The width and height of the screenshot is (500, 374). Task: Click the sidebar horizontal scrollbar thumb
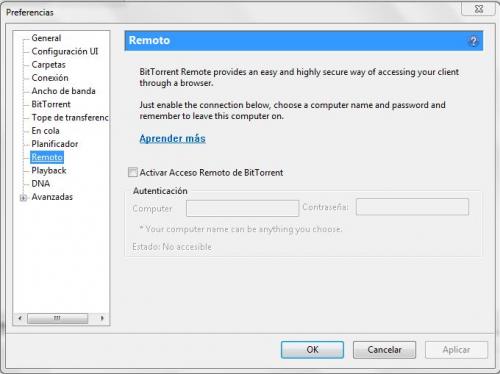pyautogui.click(x=57, y=318)
